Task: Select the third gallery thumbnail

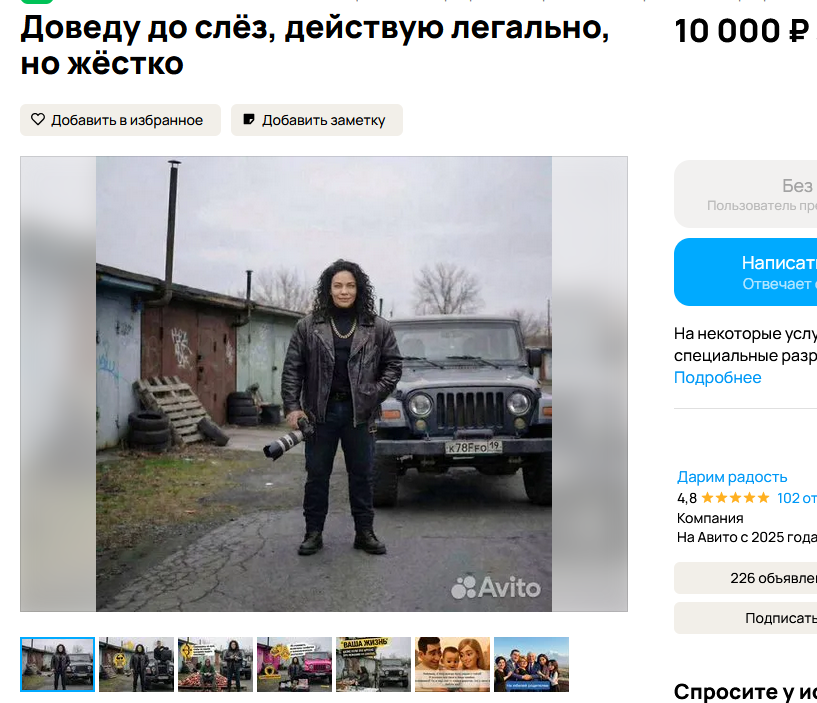Action: click(215, 664)
